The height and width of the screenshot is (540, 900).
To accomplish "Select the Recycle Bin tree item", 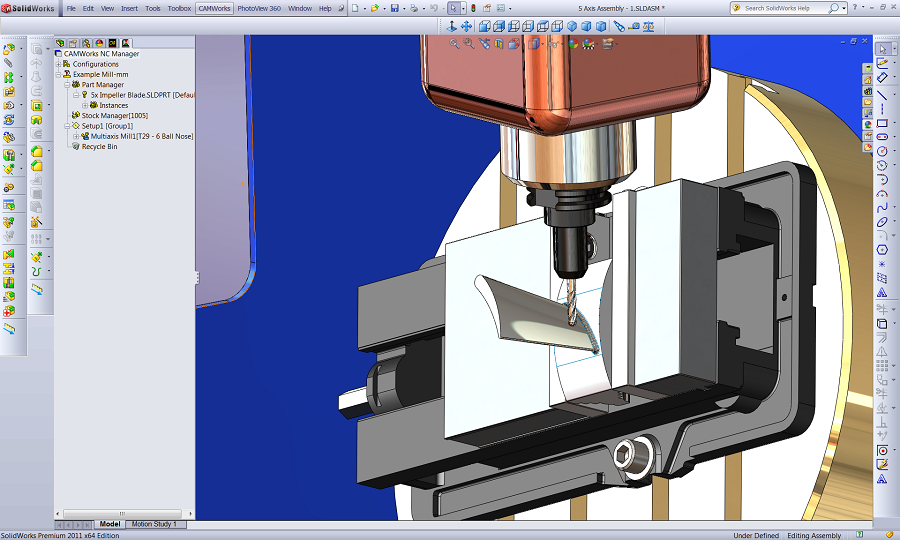I will pyautogui.click(x=99, y=146).
